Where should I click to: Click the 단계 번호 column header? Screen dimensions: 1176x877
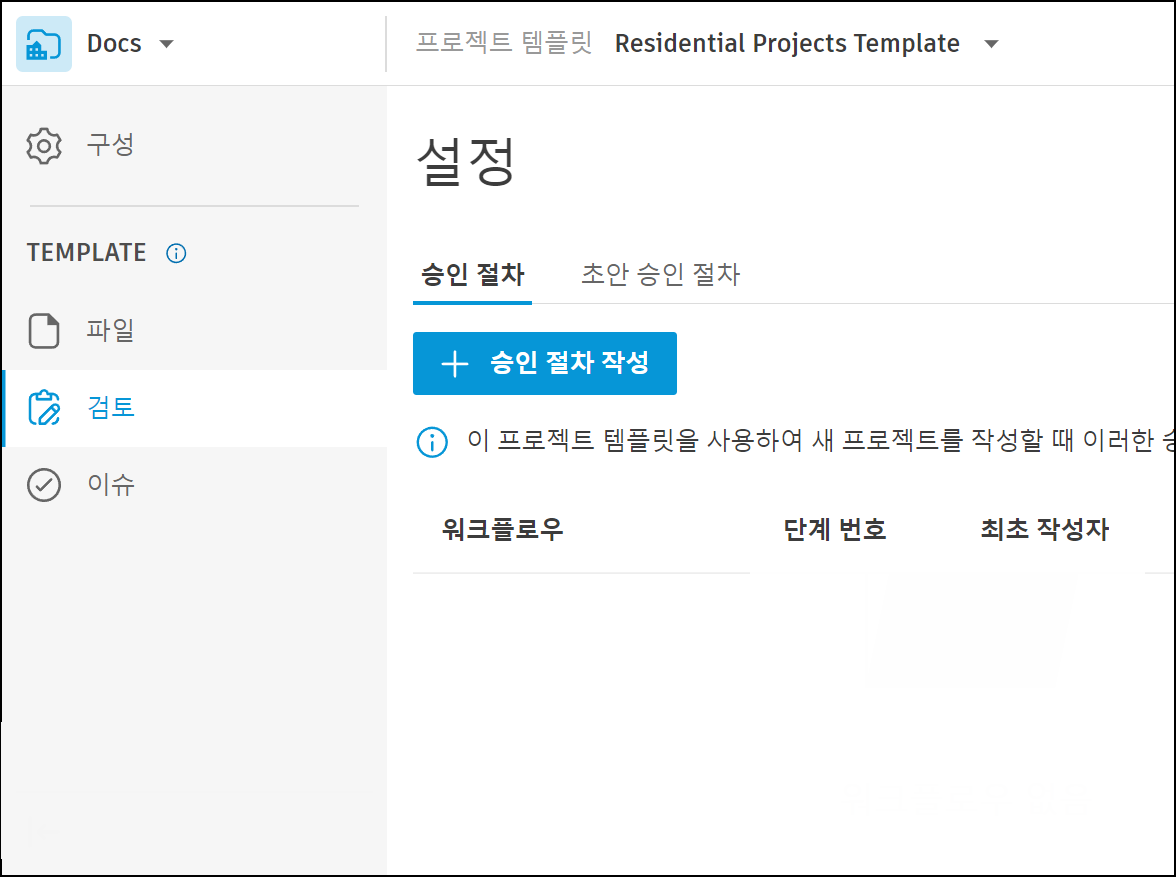(835, 530)
